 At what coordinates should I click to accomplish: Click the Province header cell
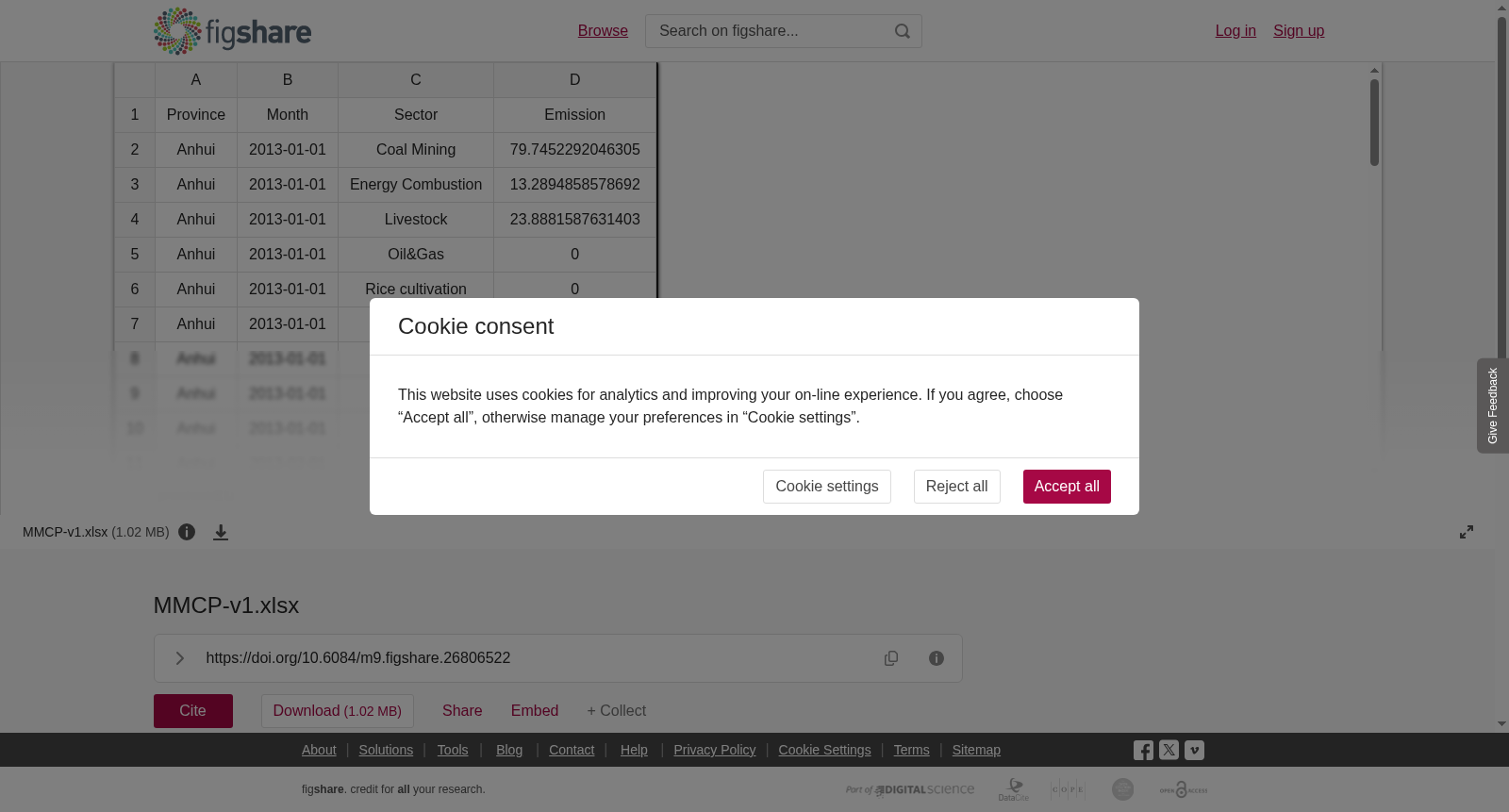(196, 115)
